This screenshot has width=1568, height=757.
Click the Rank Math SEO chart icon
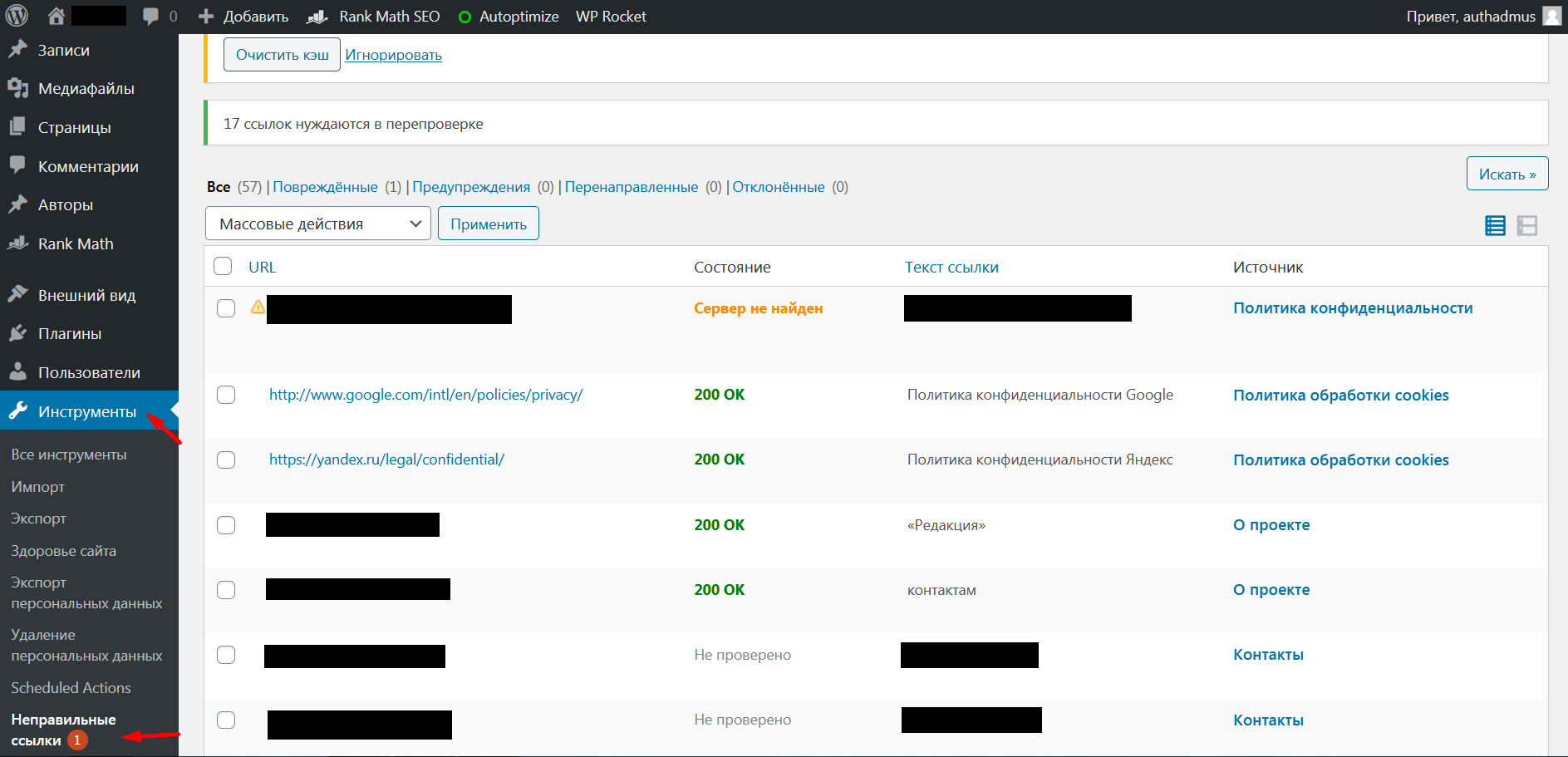[x=316, y=15]
